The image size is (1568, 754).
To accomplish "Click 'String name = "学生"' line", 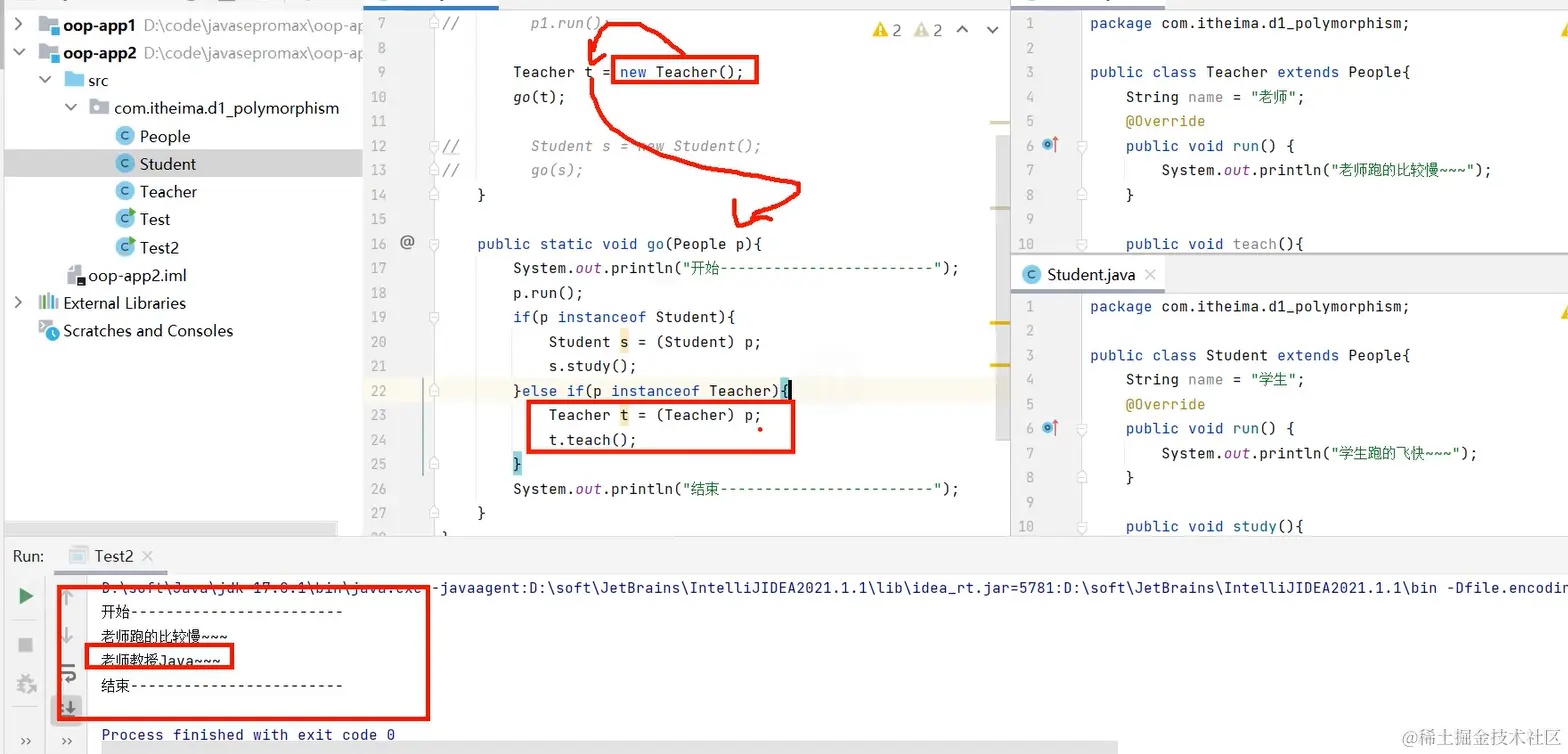I will pos(1215,380).
